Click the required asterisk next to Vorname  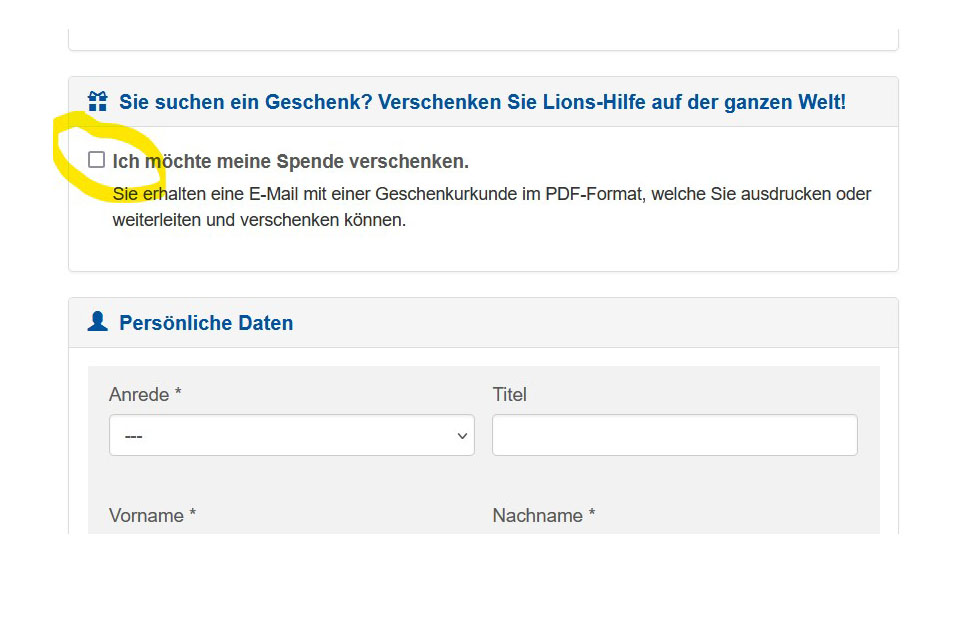(192, 512)
